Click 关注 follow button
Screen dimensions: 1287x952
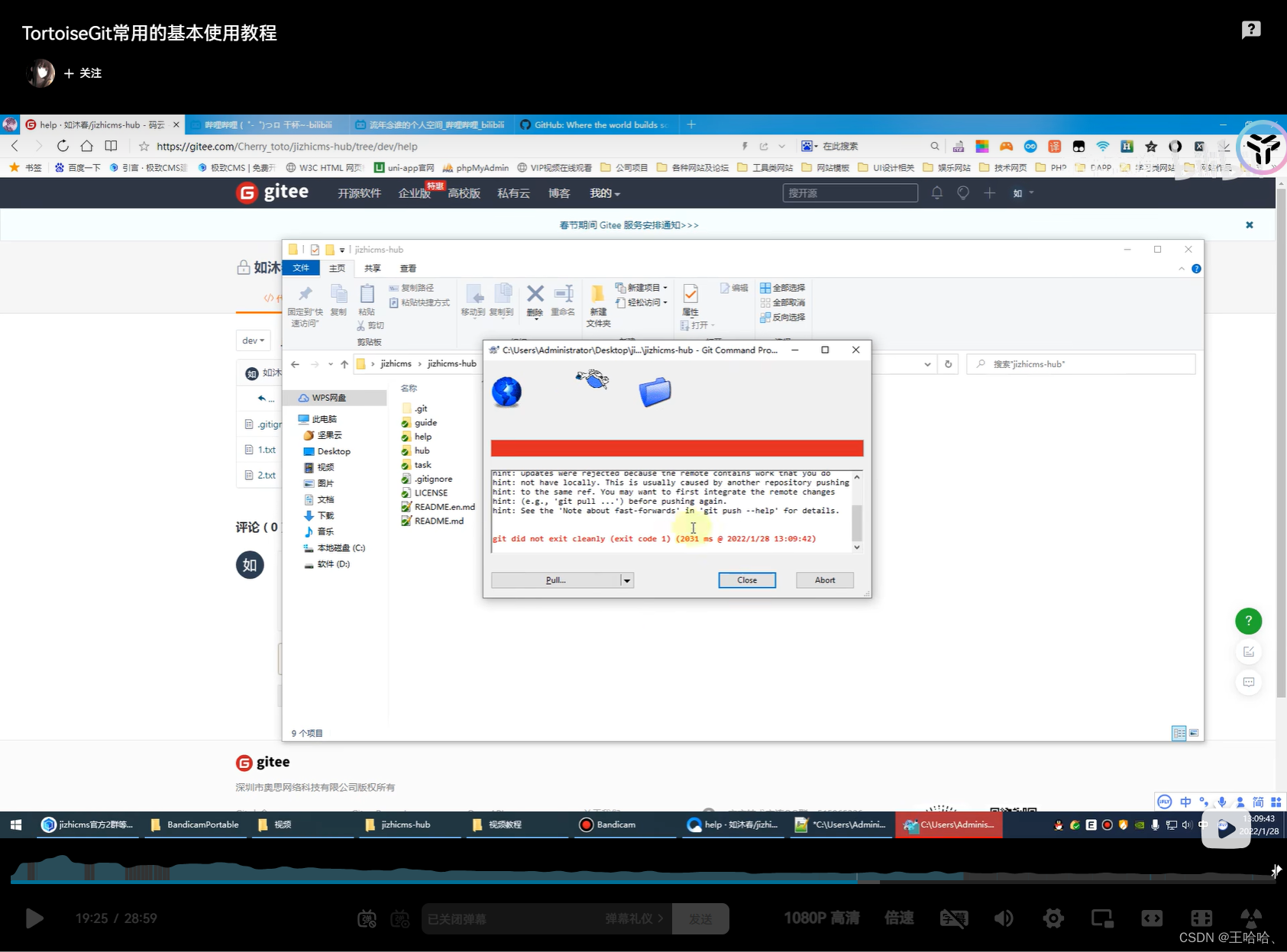coord(82,73)
